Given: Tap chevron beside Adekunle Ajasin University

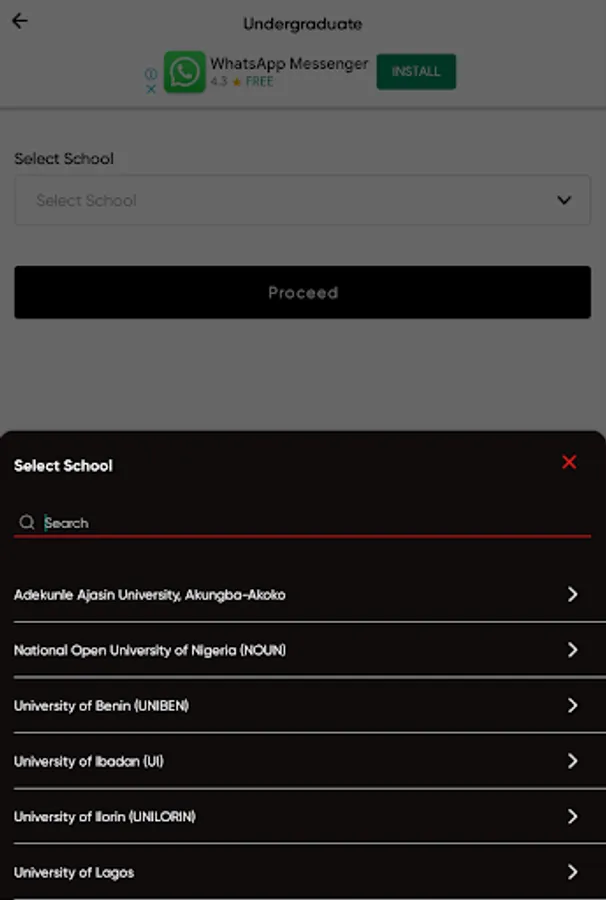Looking at the screenshot, I should 572,594.
